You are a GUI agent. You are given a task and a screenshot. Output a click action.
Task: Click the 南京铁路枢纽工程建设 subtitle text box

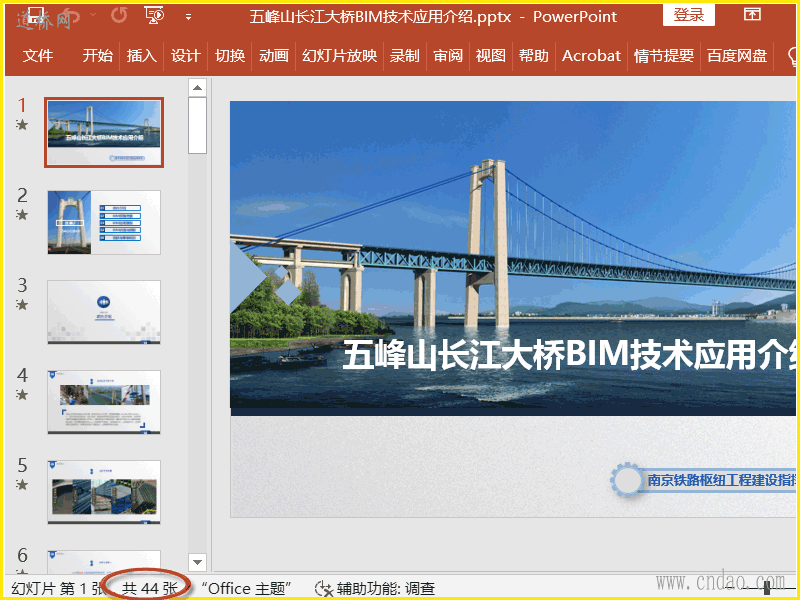pyautogui.click(x=721, y=480)
